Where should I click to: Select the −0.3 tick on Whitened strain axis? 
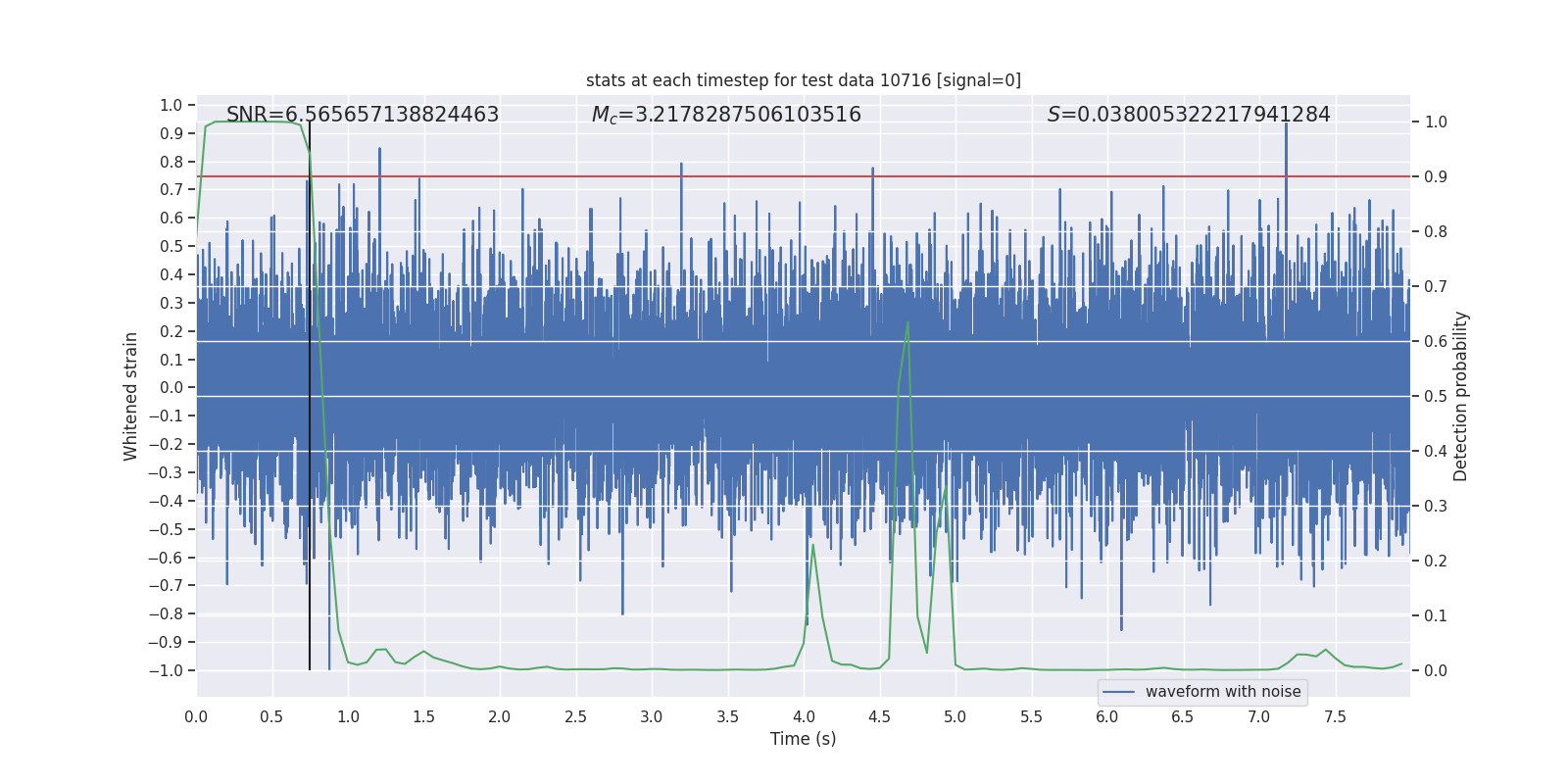[x=165, y=472]
